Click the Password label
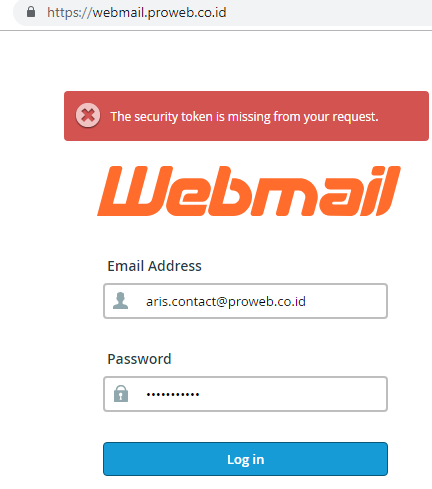 tap(139, 359)
